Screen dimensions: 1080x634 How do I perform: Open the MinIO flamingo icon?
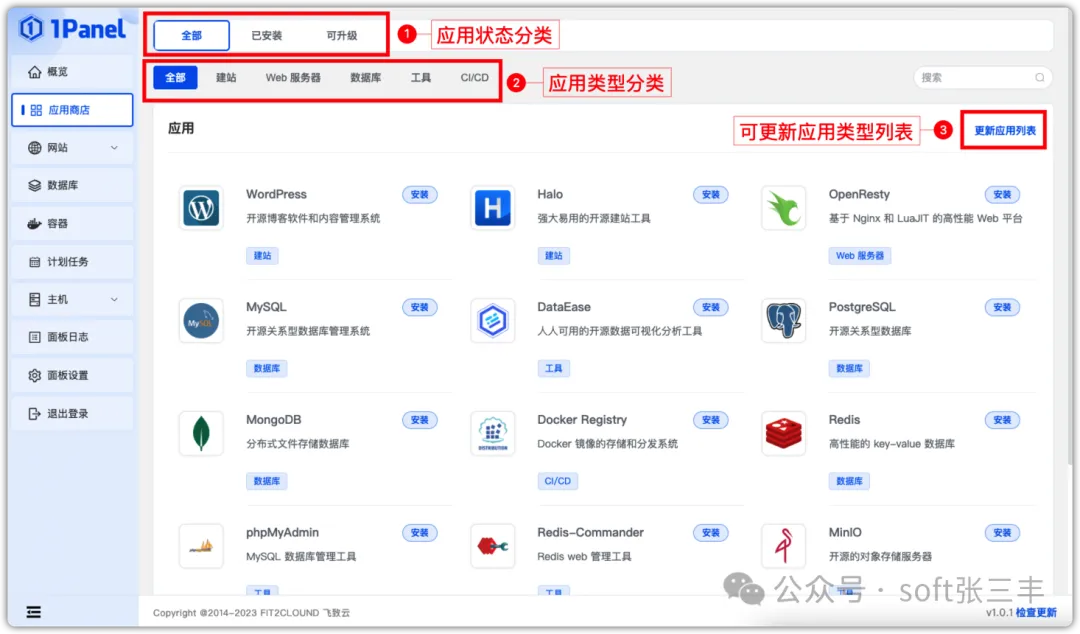[x=784, y=546]
